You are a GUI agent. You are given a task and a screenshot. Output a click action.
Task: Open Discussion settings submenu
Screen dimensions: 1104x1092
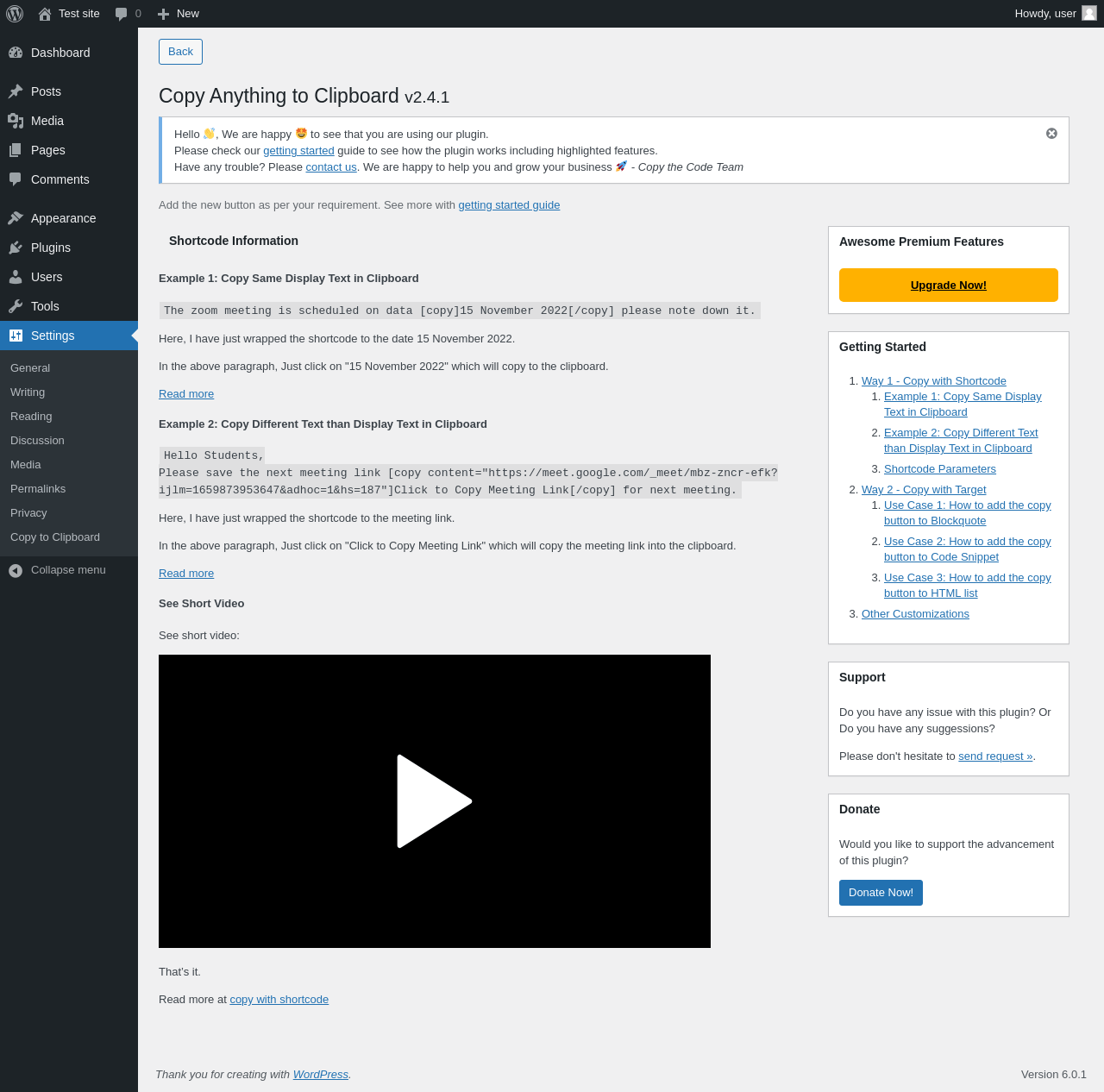point(37,441)
